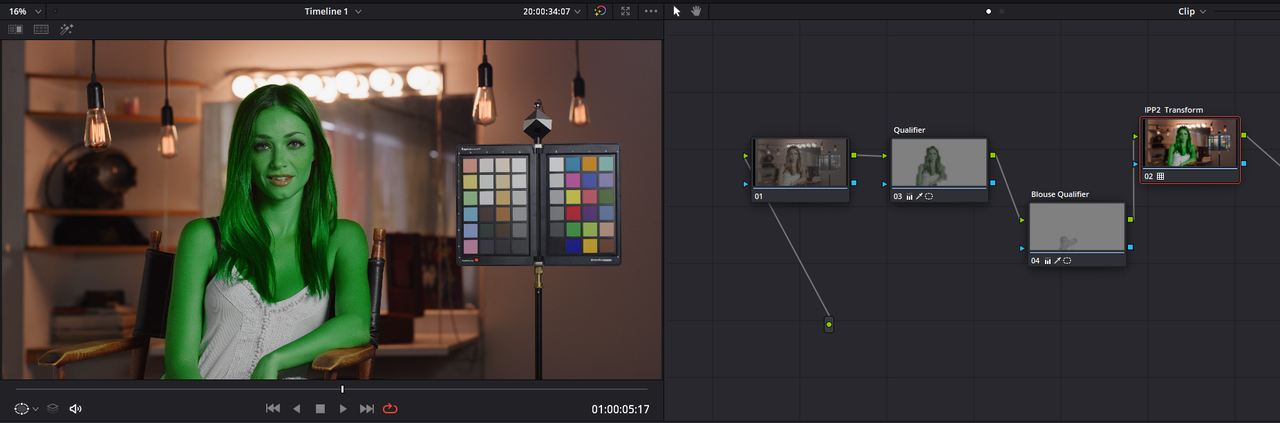Open the Clip mode dropdown in node editor

tap(1192, 11)
